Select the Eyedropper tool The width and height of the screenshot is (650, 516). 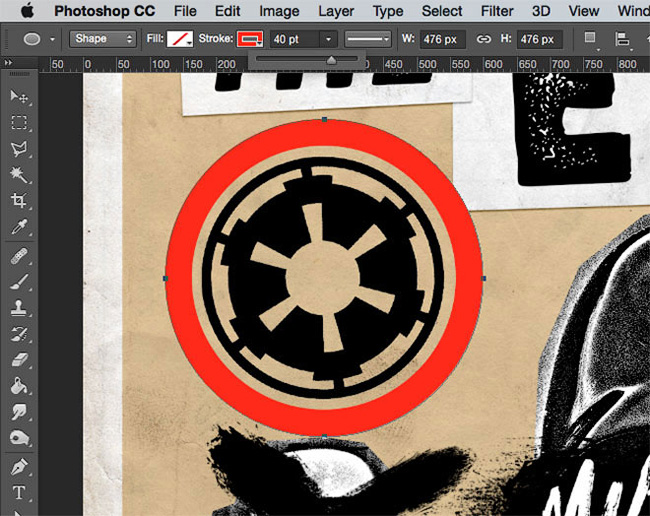pyautogui.click(x=19, y=227)
